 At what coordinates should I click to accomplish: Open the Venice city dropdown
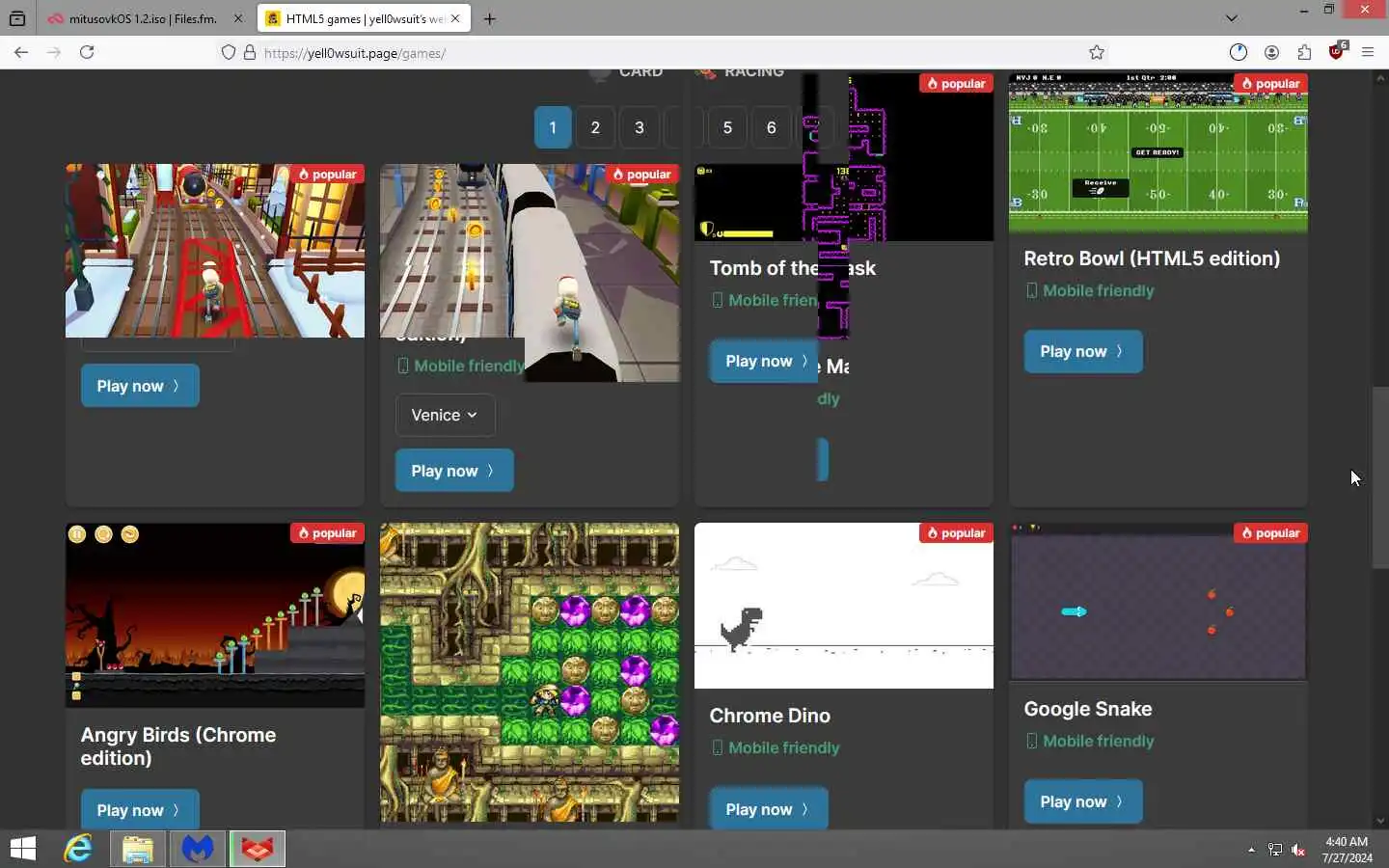coord(445,415)
